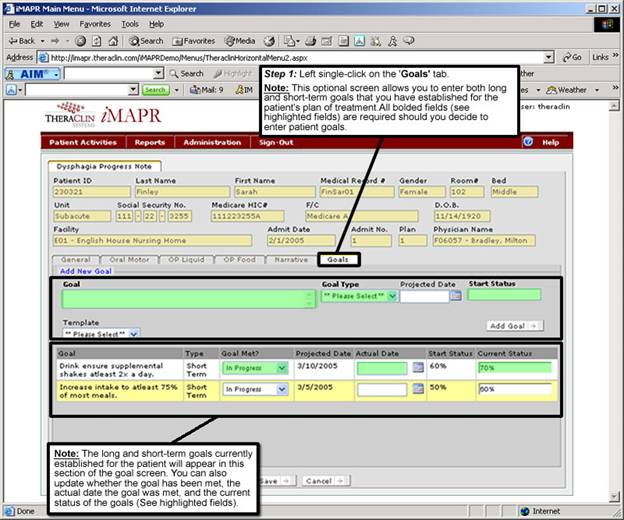Click the Stop loading icon
The width and height of the screenshot is (624, 520).
[81, 41]
